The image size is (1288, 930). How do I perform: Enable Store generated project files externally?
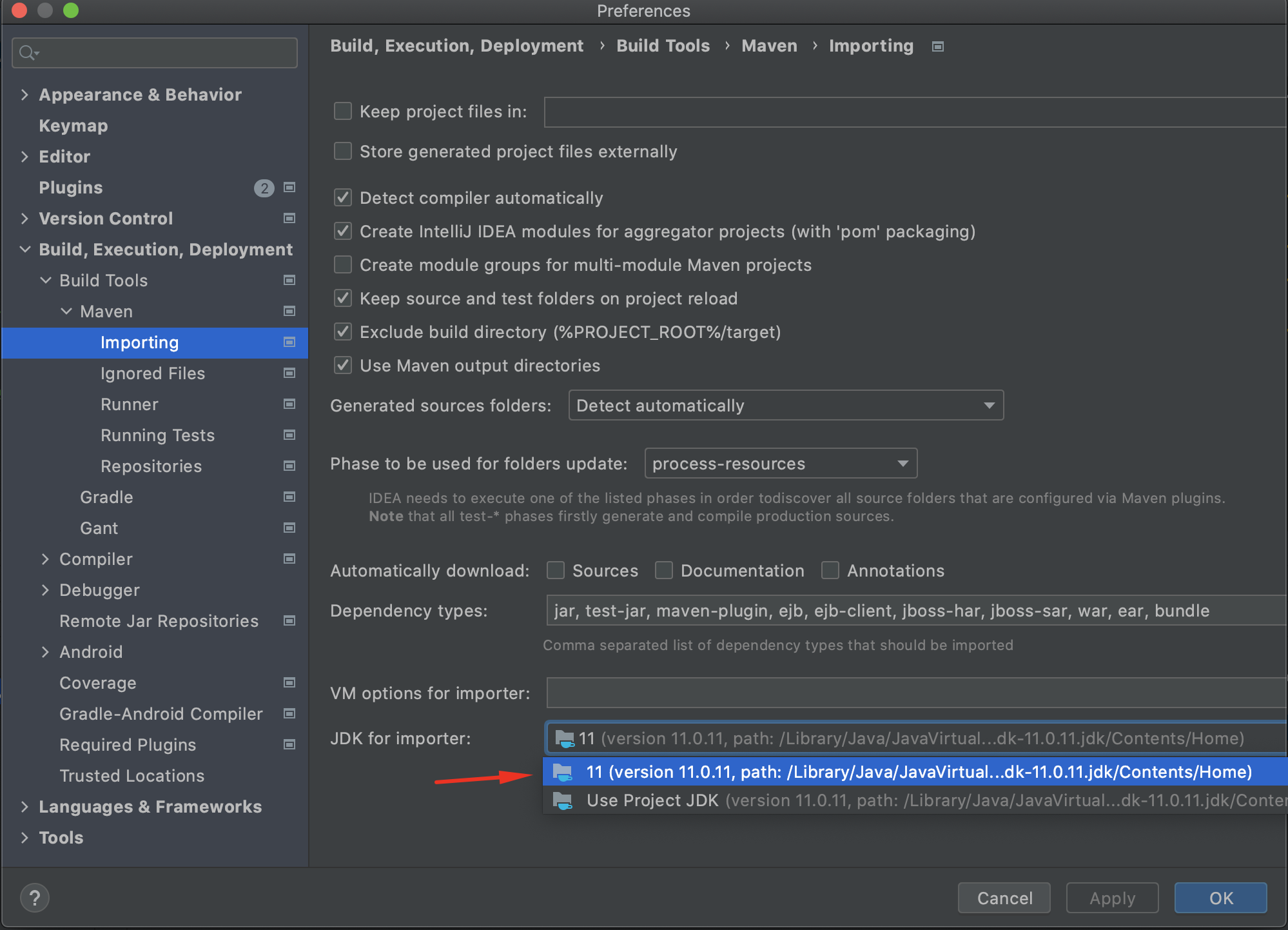tap(343, 152)
